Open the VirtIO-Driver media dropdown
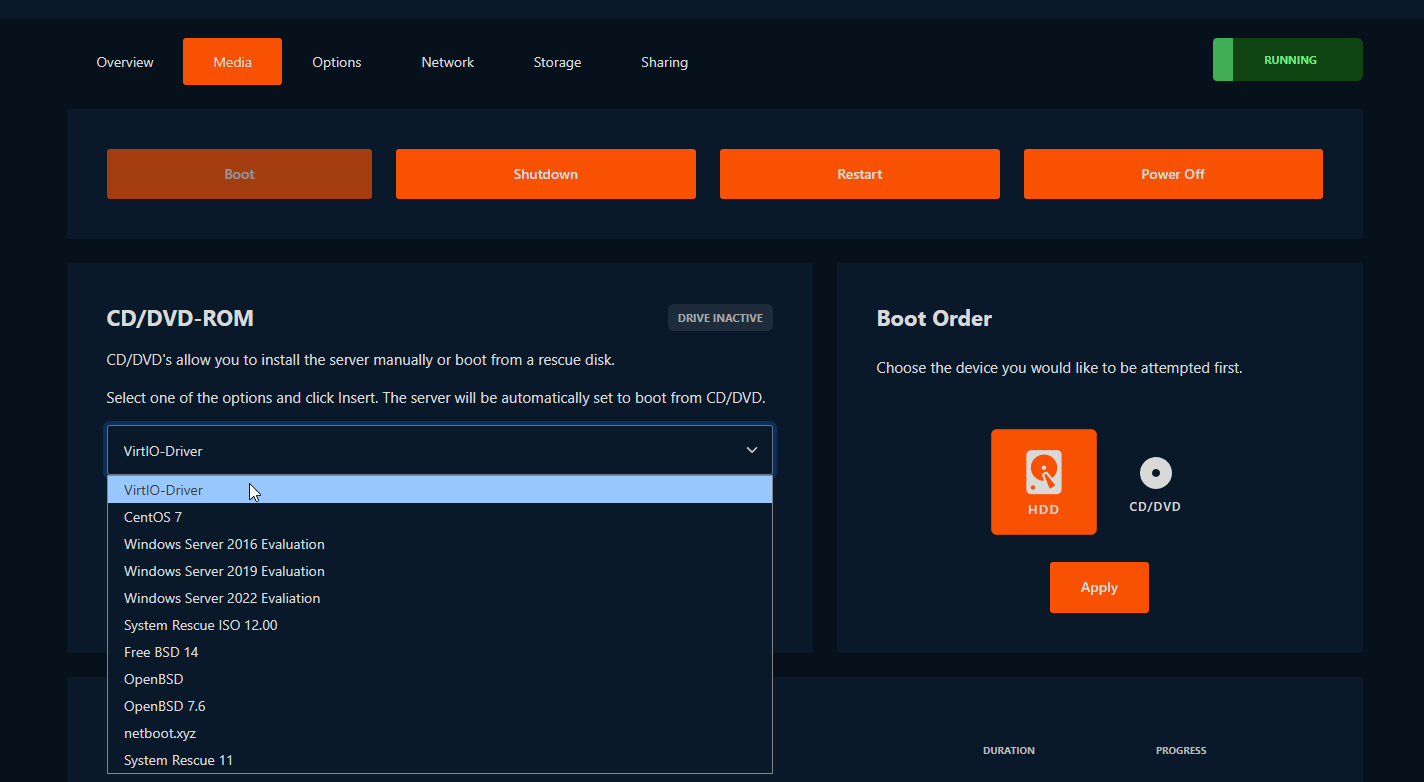Screen dimensions: 1424x782 point(439,451)
